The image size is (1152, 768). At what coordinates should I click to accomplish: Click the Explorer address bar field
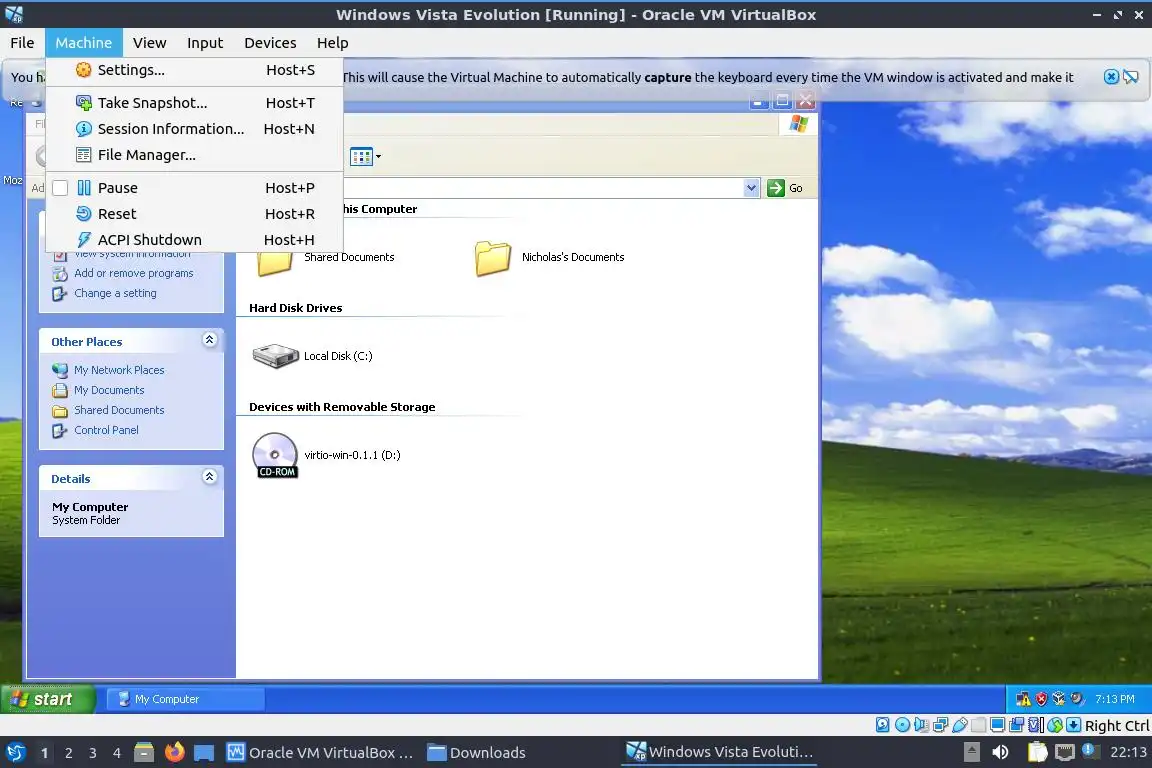point(544,188)
